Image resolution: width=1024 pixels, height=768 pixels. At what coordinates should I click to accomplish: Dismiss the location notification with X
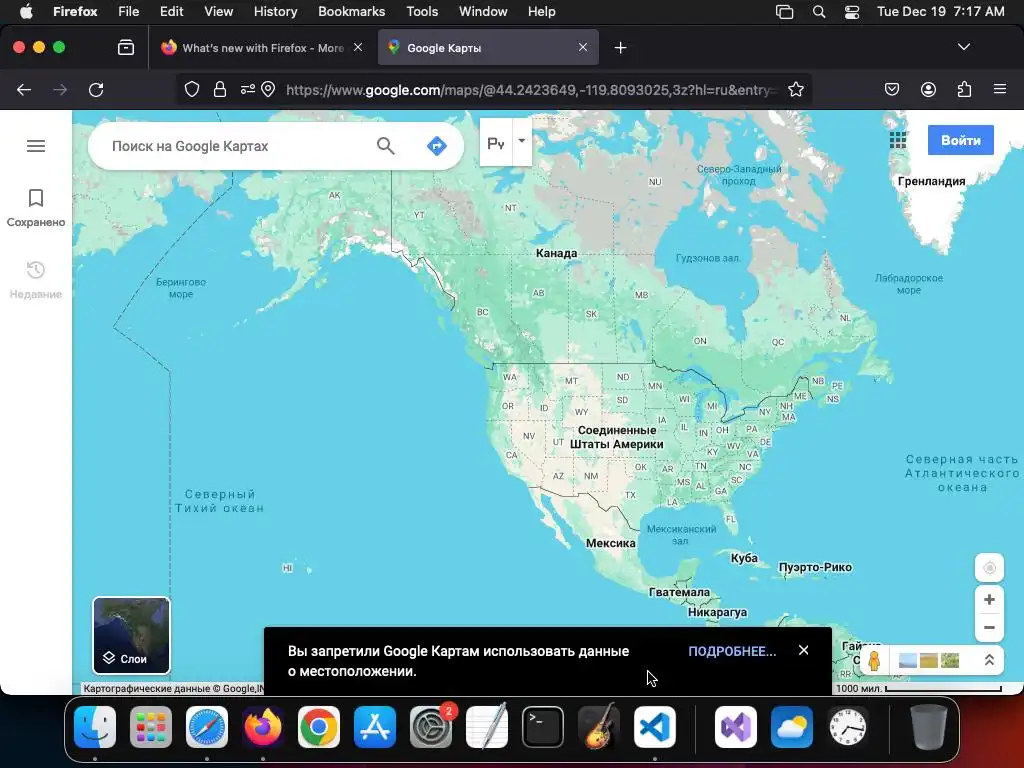pyautogui.click(x=803, y=650)
